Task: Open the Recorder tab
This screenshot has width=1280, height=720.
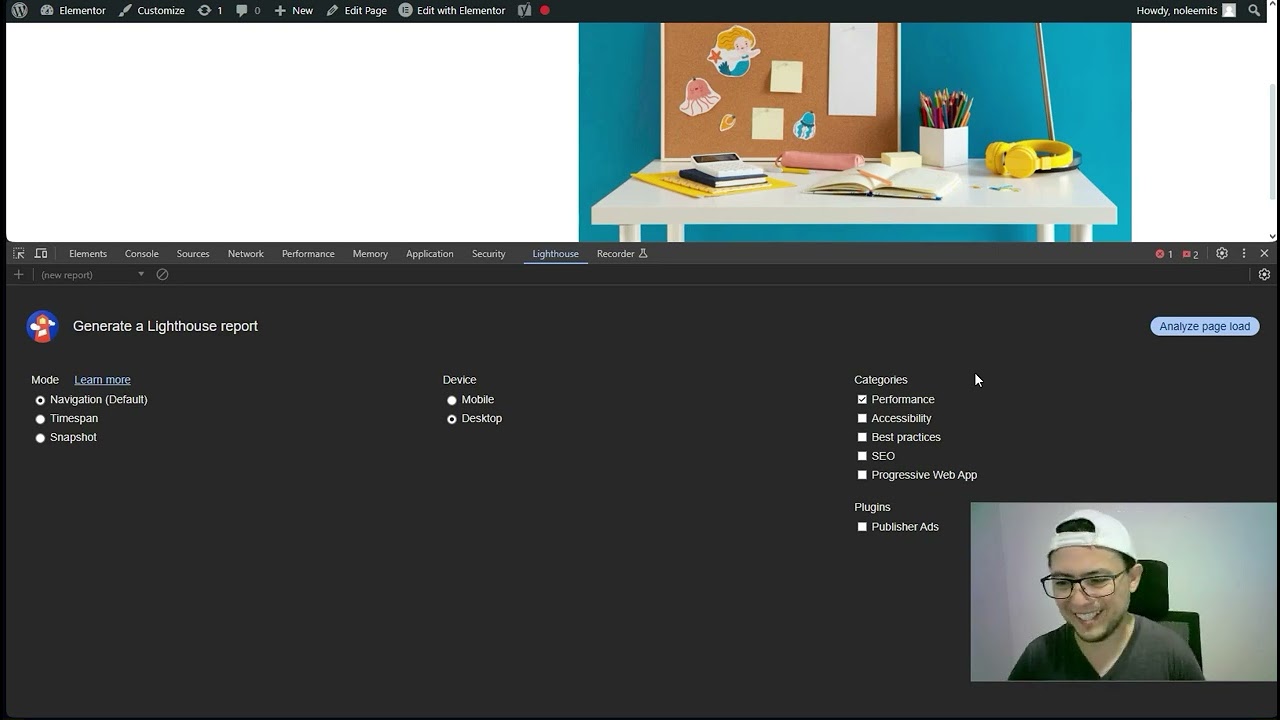Action: click(622, 254)
